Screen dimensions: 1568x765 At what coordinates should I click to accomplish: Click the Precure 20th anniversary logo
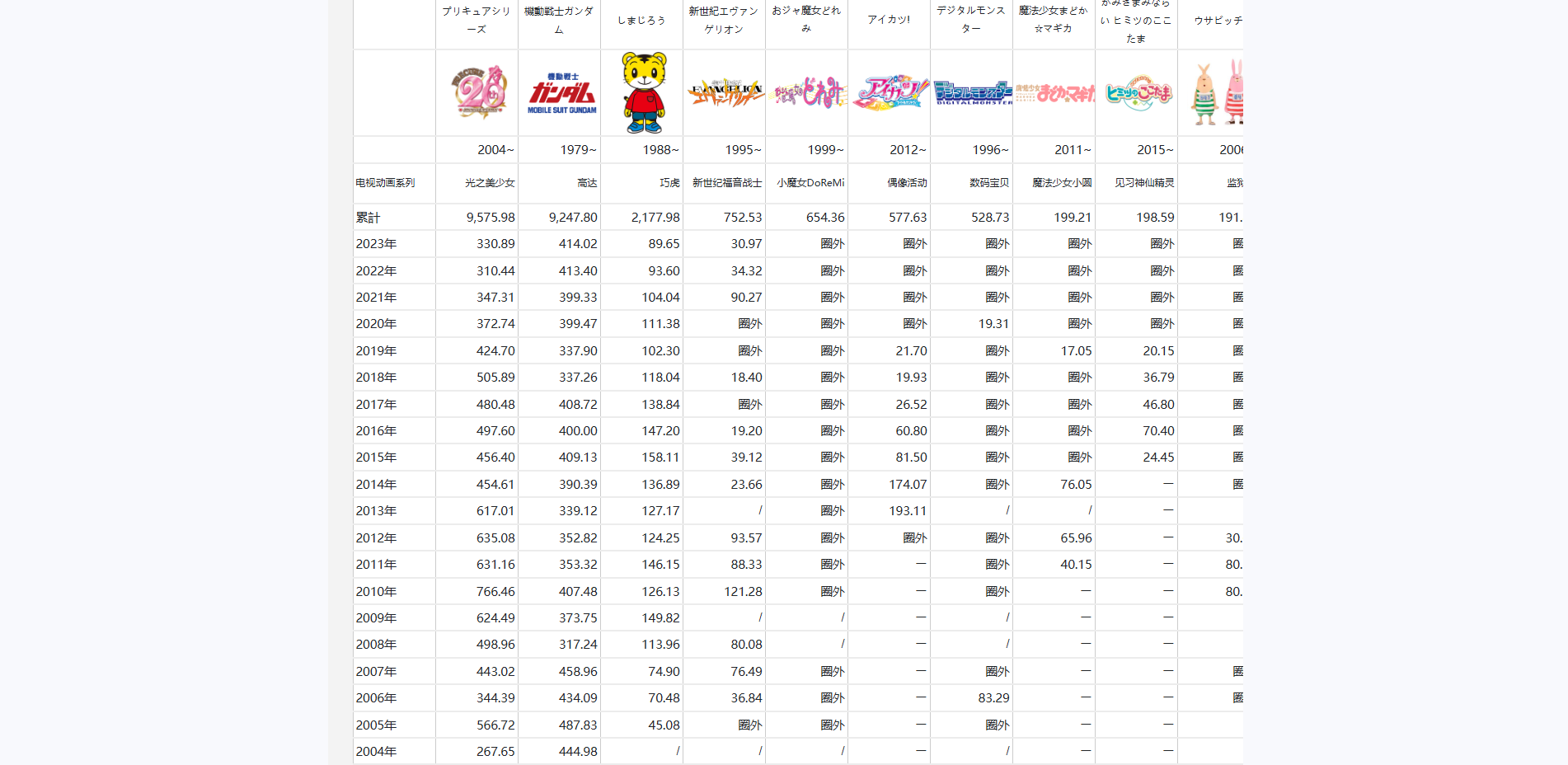click(x=477, y=92)
